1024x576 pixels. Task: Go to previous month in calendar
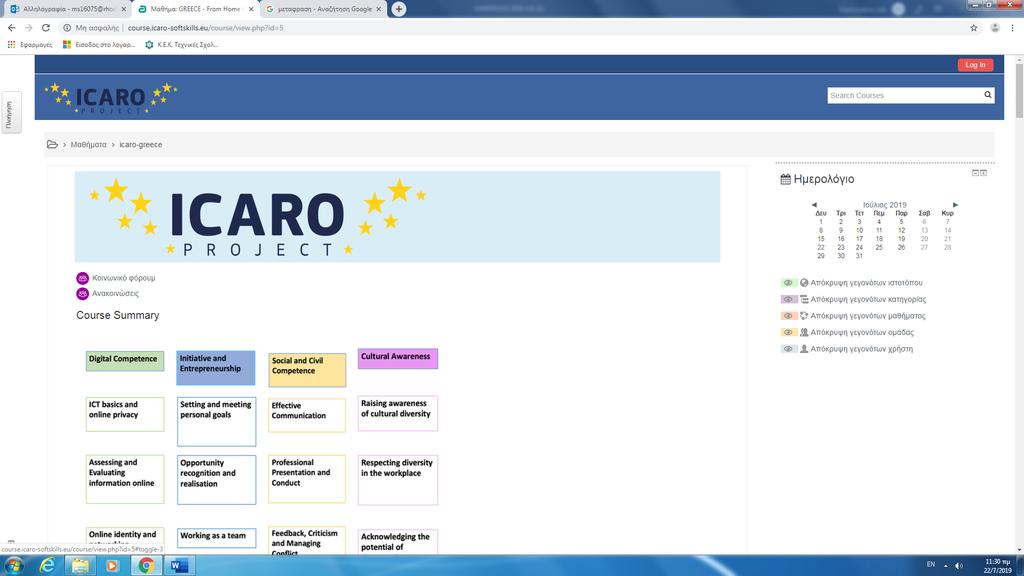point(814,205)
